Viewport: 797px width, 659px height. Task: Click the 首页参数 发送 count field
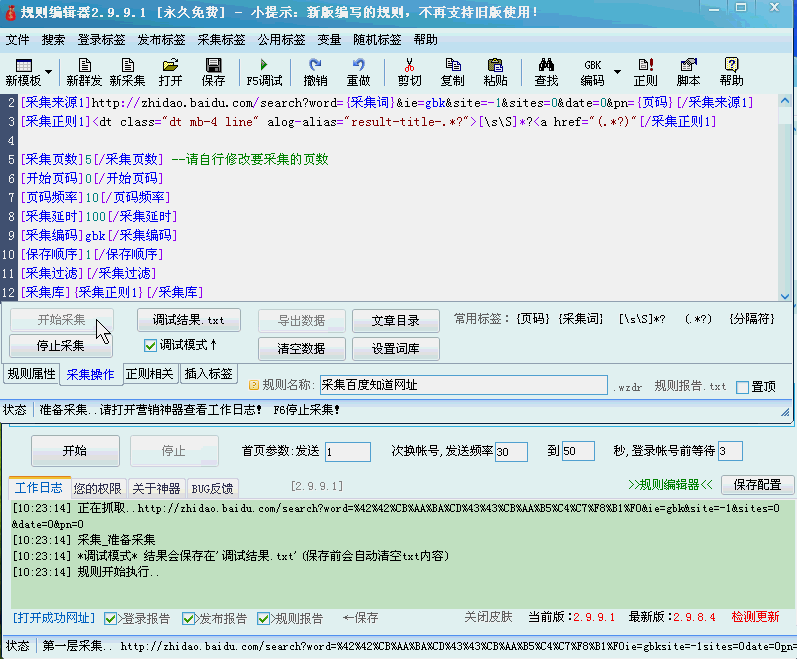coord(348,452)
